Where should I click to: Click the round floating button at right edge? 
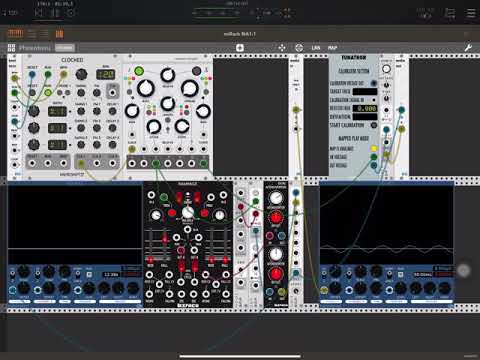click(x=463, y=270)
